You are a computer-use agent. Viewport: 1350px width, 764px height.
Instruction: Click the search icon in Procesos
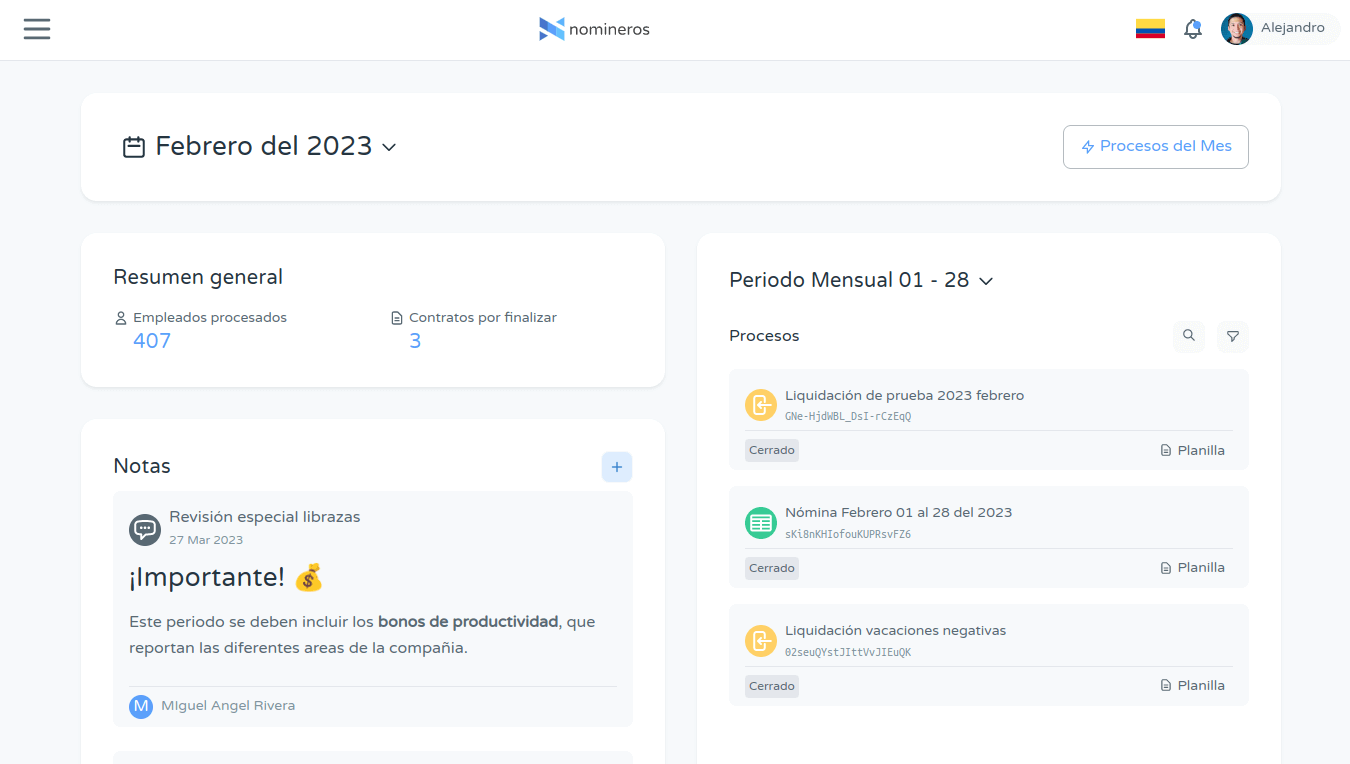[1189, 336]
